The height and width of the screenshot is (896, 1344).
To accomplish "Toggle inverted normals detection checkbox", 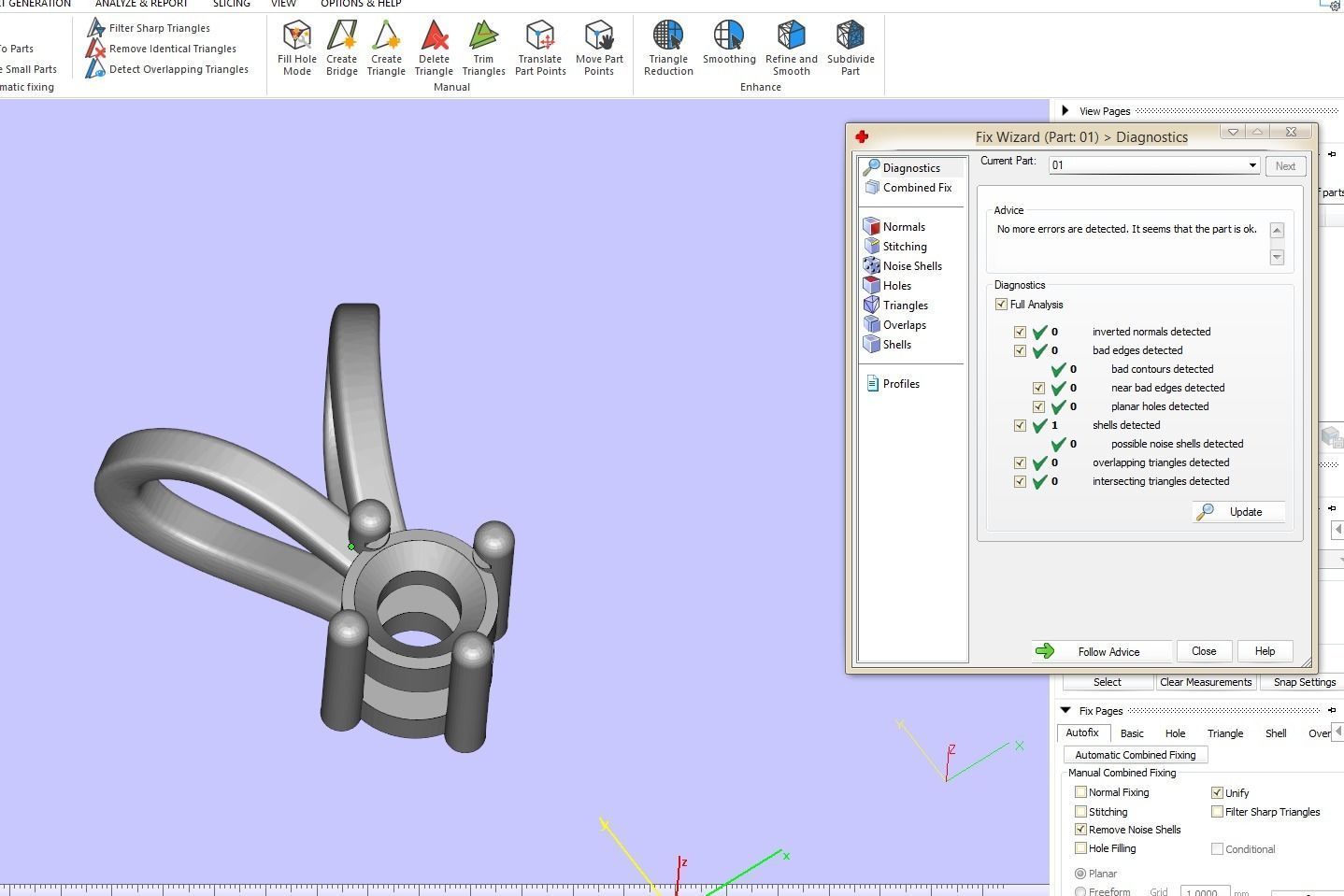I will (x=1020, y=332).
